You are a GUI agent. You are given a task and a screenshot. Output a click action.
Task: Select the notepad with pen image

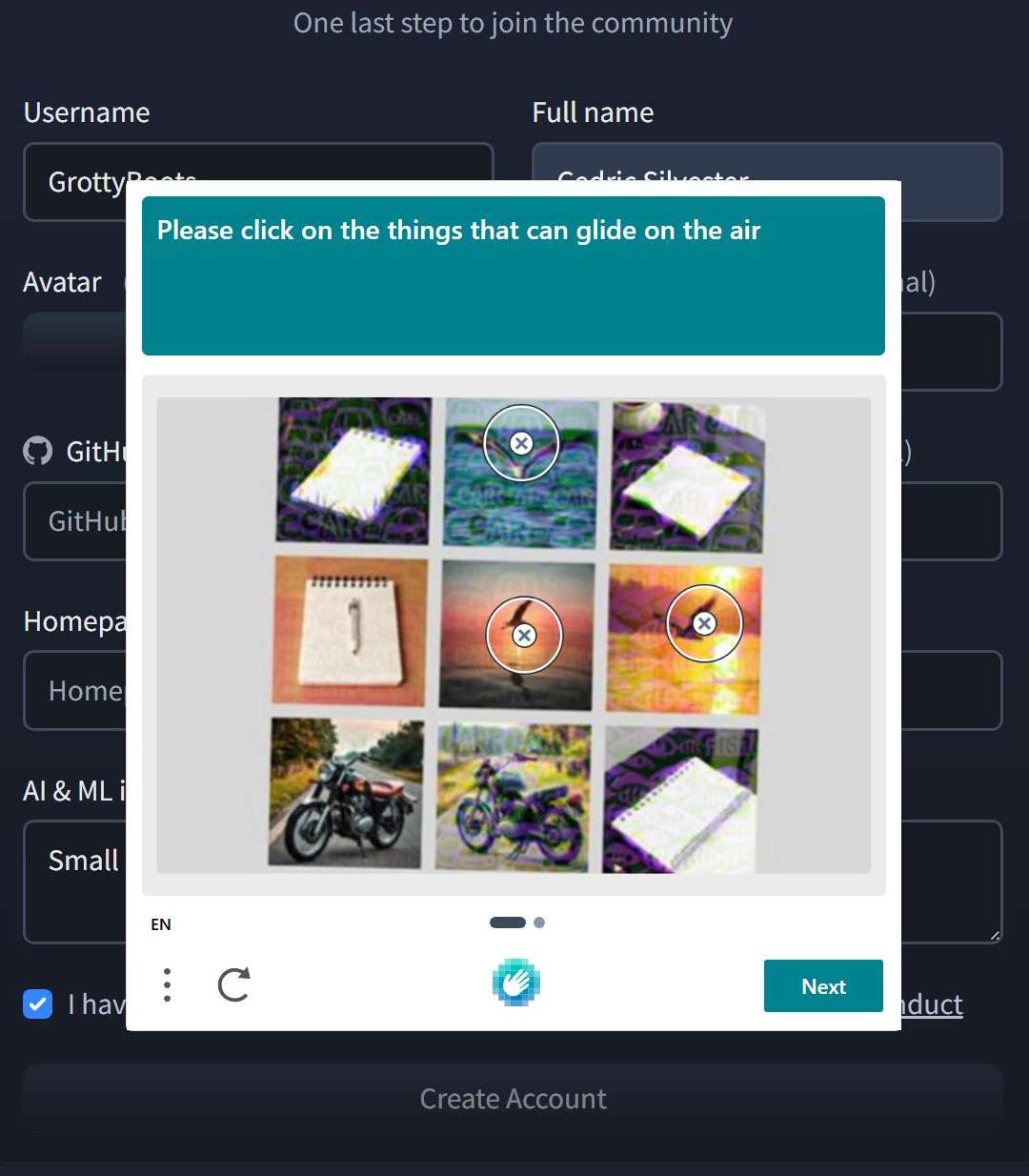(350, 631)
